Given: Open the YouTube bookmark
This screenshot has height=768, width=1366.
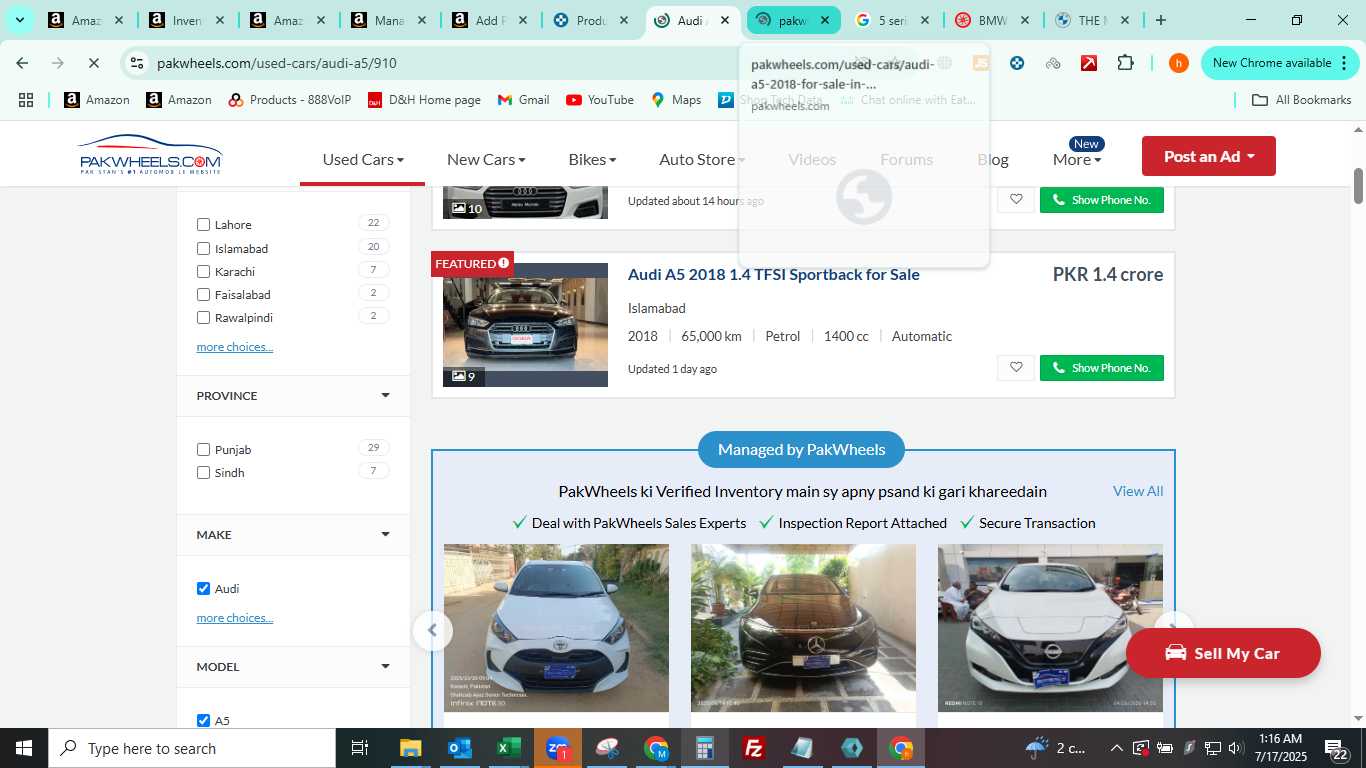Looking at the screenshot, I should [x=600, y=100].
